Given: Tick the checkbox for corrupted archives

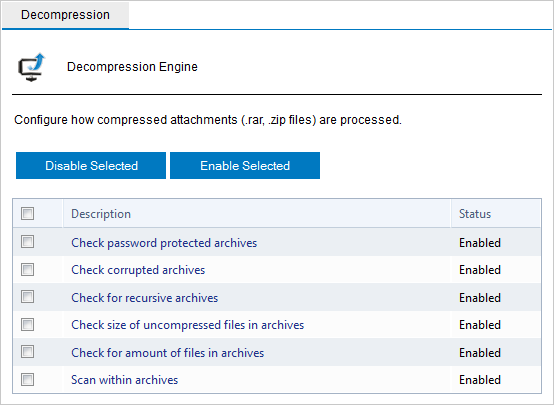Looking at the screenshot, I should [x=28, y=270].
